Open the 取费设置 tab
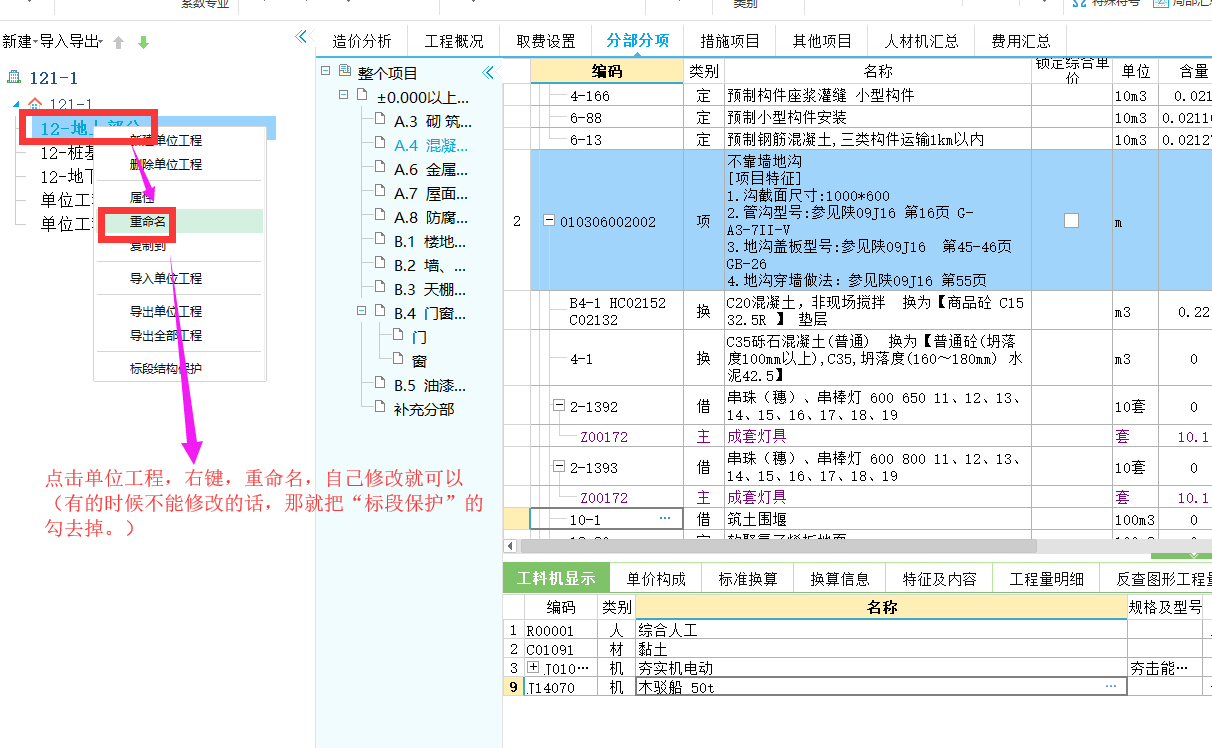The image size is (1212, 748). 546,41
